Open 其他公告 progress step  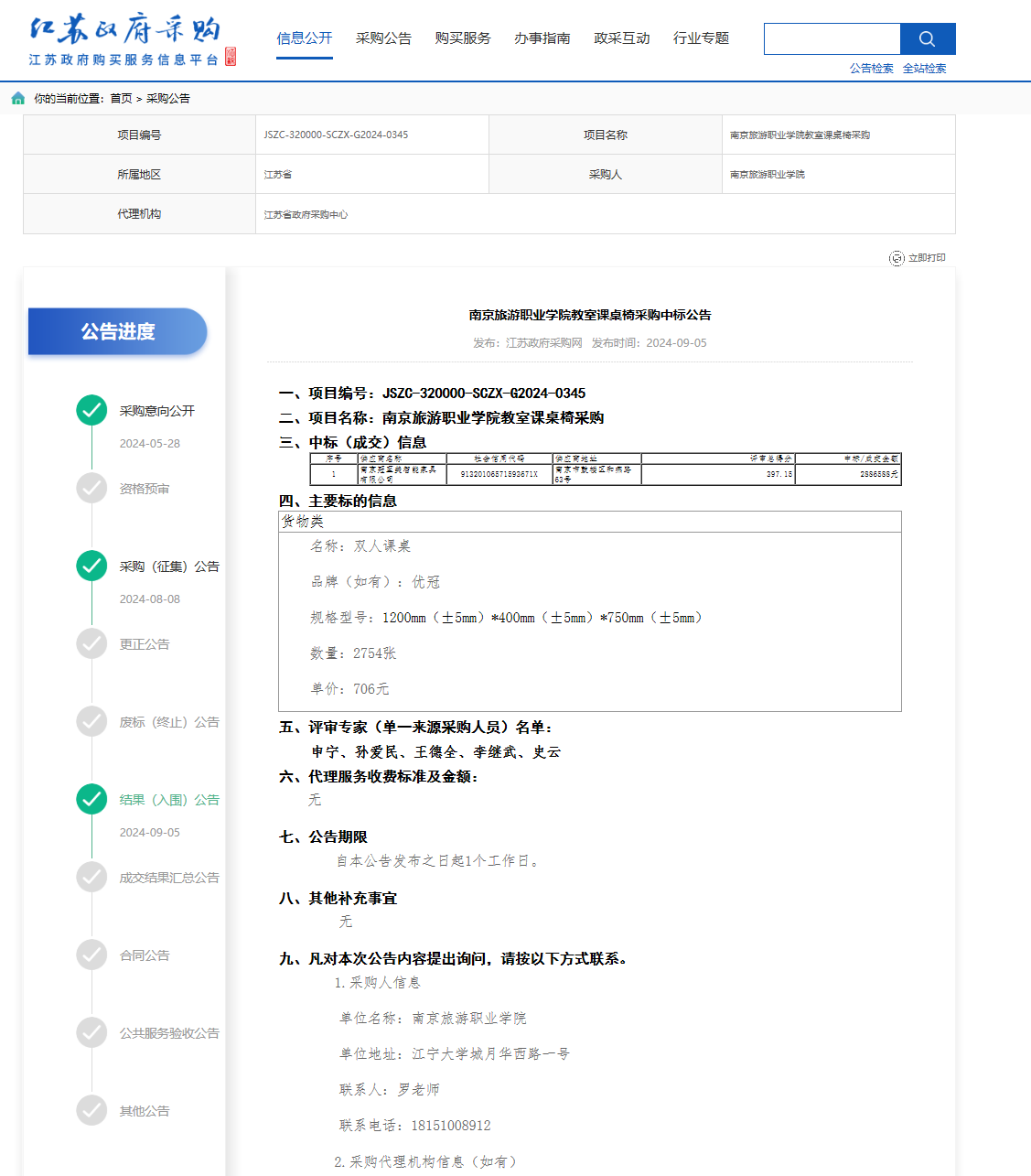pos(145,1111)
